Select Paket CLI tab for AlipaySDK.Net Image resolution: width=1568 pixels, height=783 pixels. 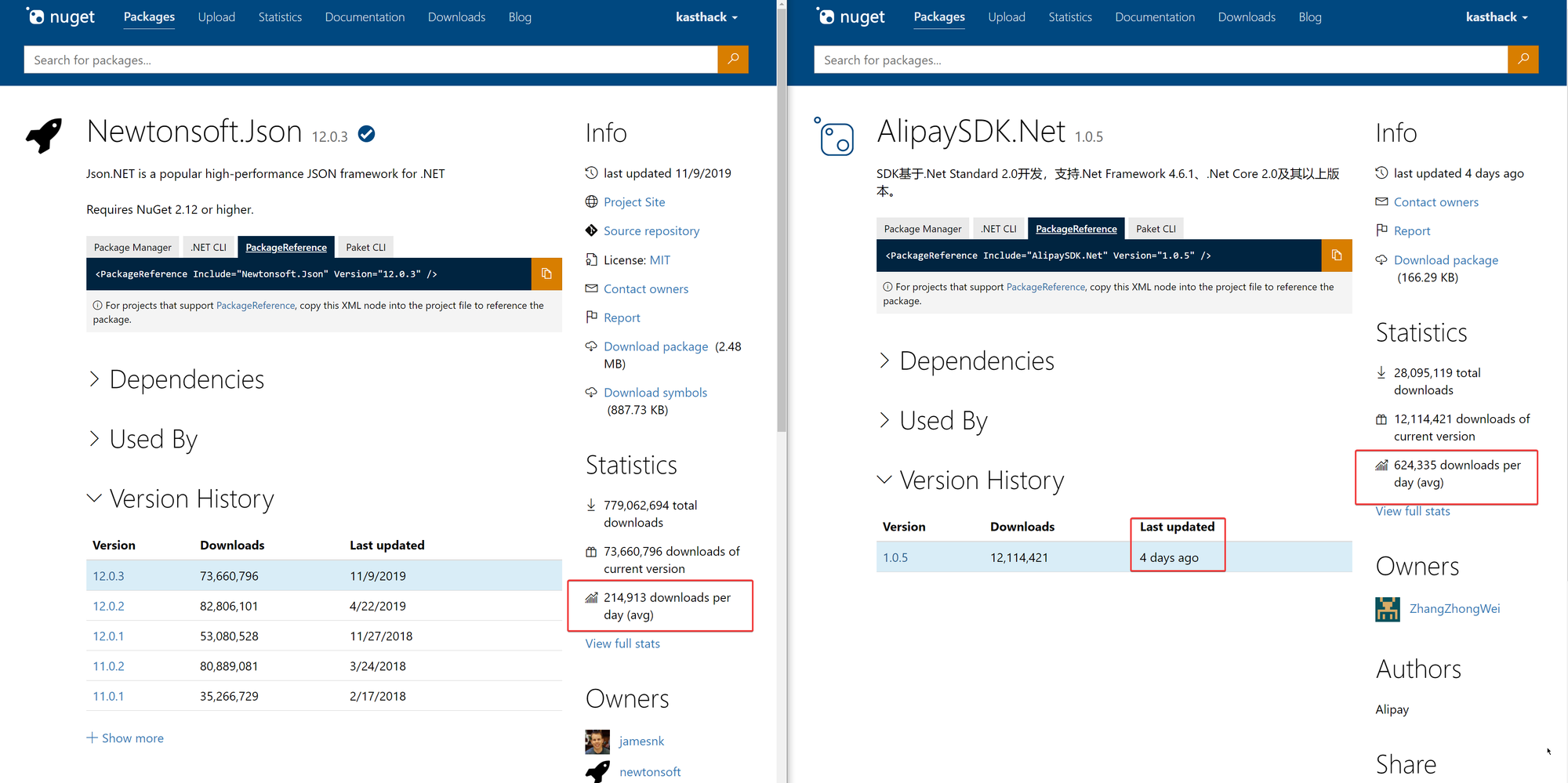1156,229
